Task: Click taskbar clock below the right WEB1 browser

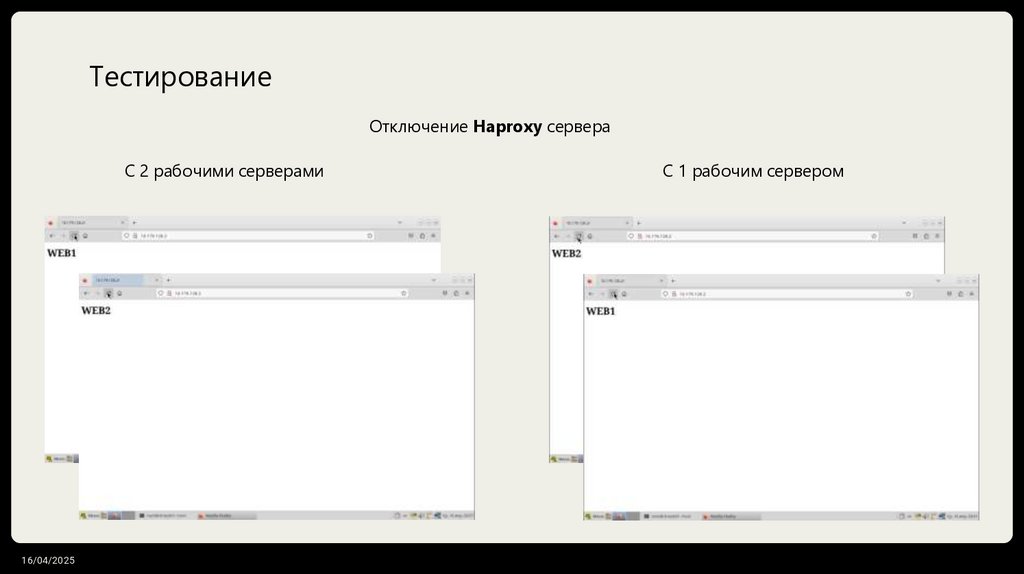Action: 961,517
